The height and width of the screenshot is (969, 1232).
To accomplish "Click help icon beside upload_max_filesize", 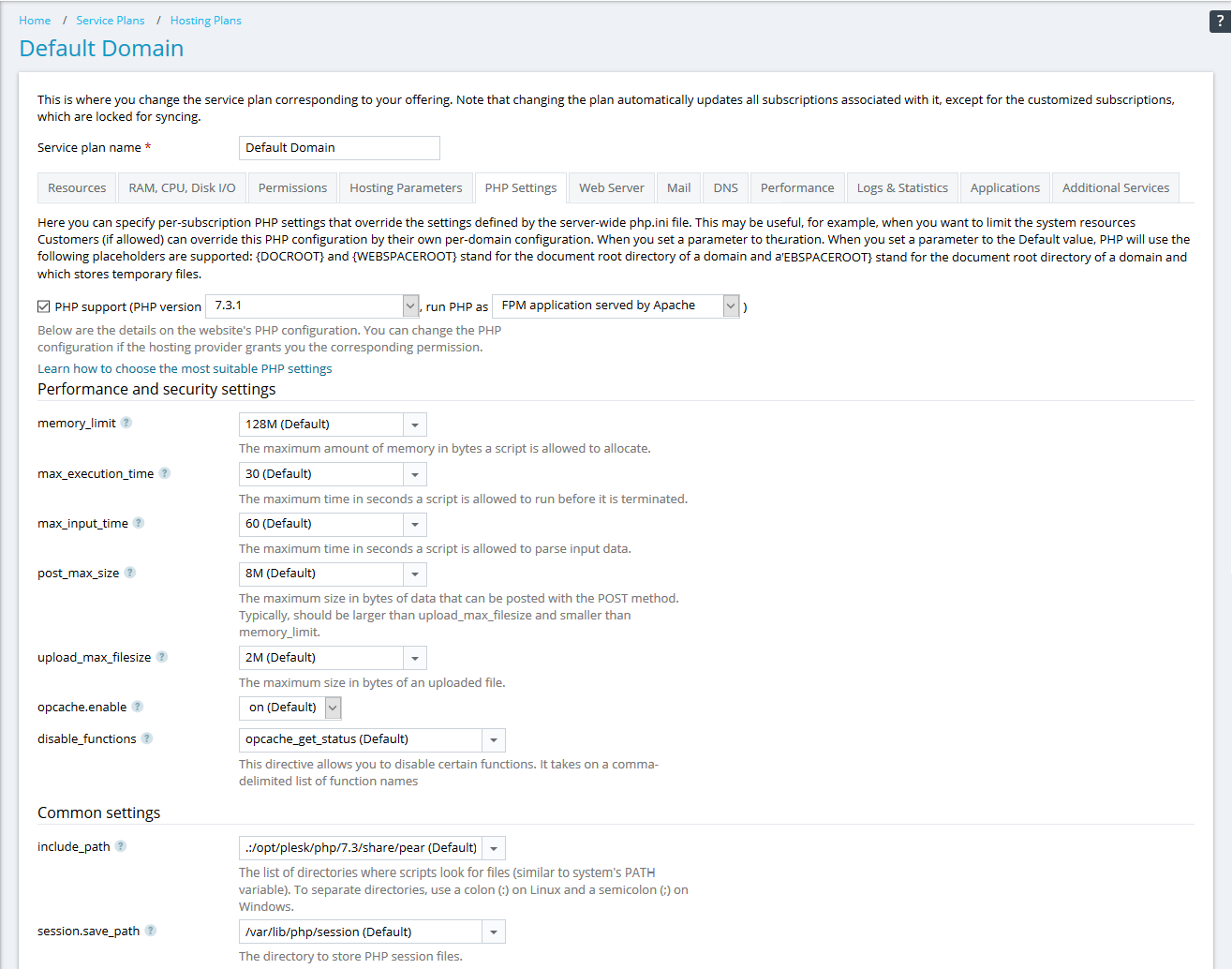I will pos(162,657).
